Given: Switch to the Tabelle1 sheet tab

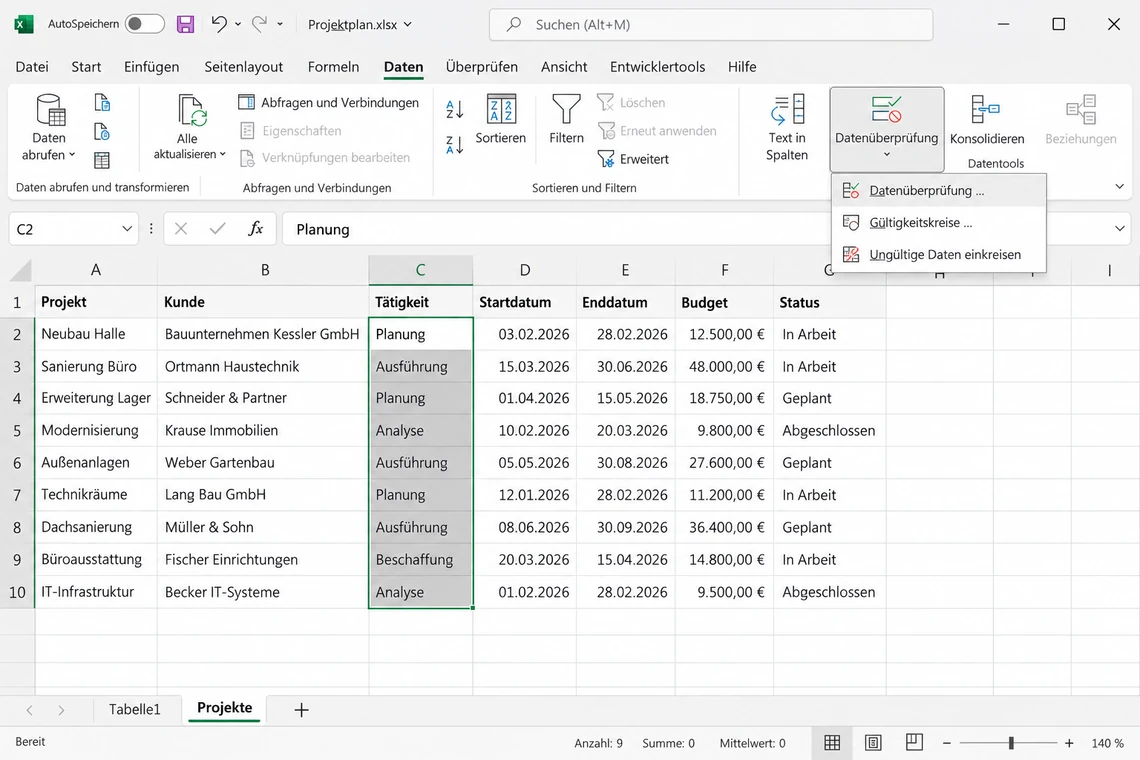Looking at the screenshot, I should 135,709.
